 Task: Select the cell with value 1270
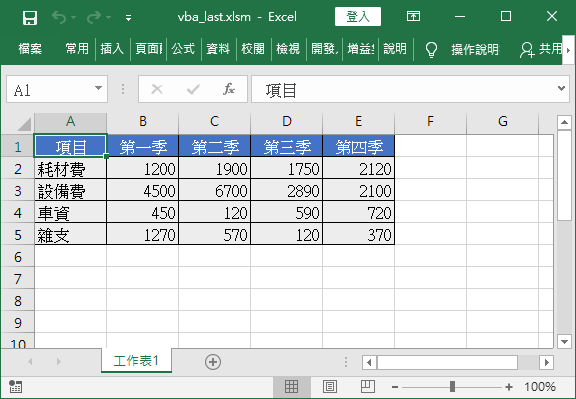(x=143, y=234)
